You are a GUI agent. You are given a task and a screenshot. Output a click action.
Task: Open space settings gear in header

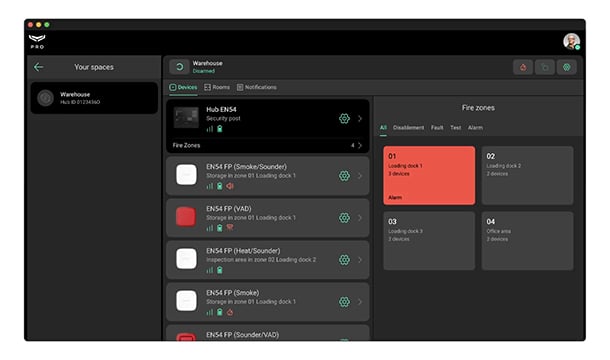566,67
